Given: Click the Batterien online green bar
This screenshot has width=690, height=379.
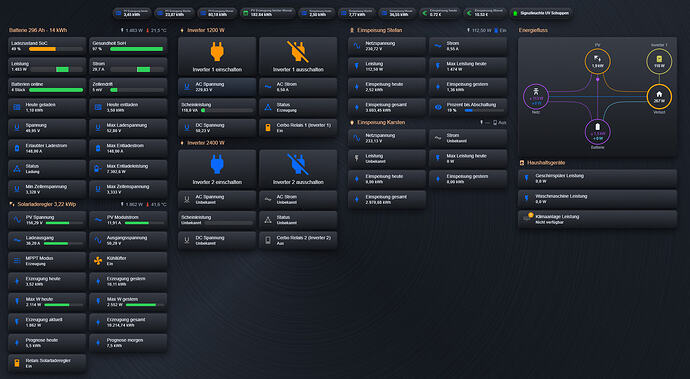Looking at the screenshot, I should tap(56, 90).
